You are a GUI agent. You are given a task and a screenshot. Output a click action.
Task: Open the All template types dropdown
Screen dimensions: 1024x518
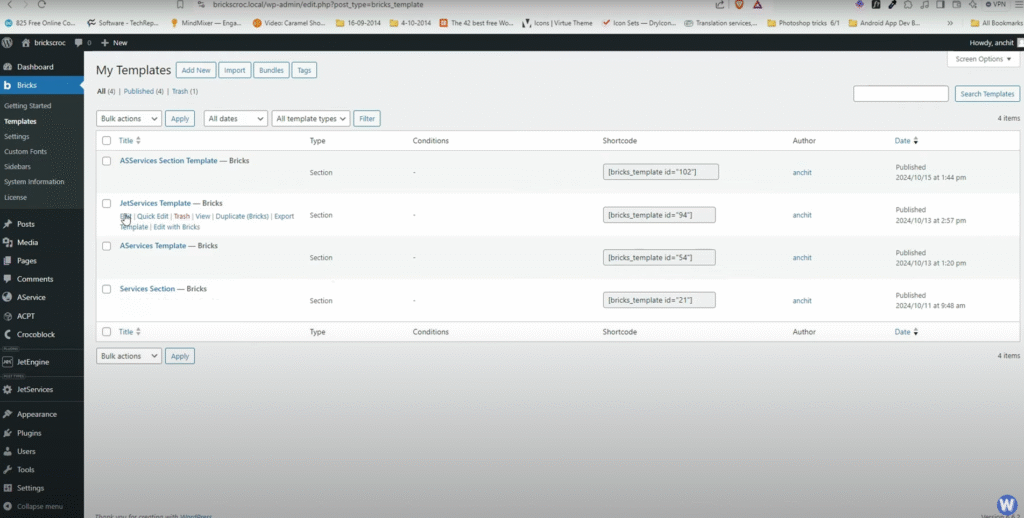point(311,118)
